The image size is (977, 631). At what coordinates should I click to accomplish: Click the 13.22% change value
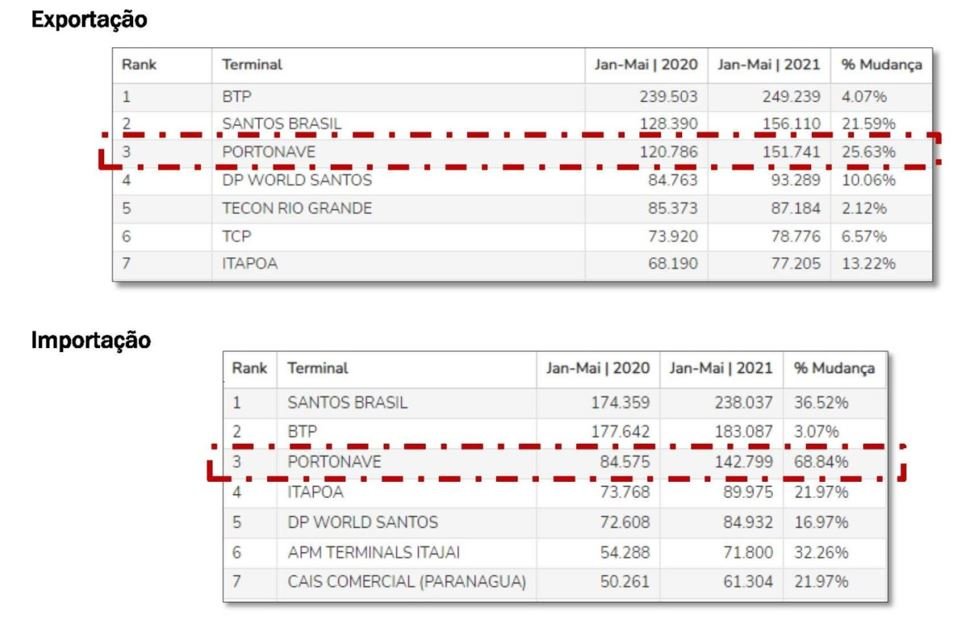(868, 263)
